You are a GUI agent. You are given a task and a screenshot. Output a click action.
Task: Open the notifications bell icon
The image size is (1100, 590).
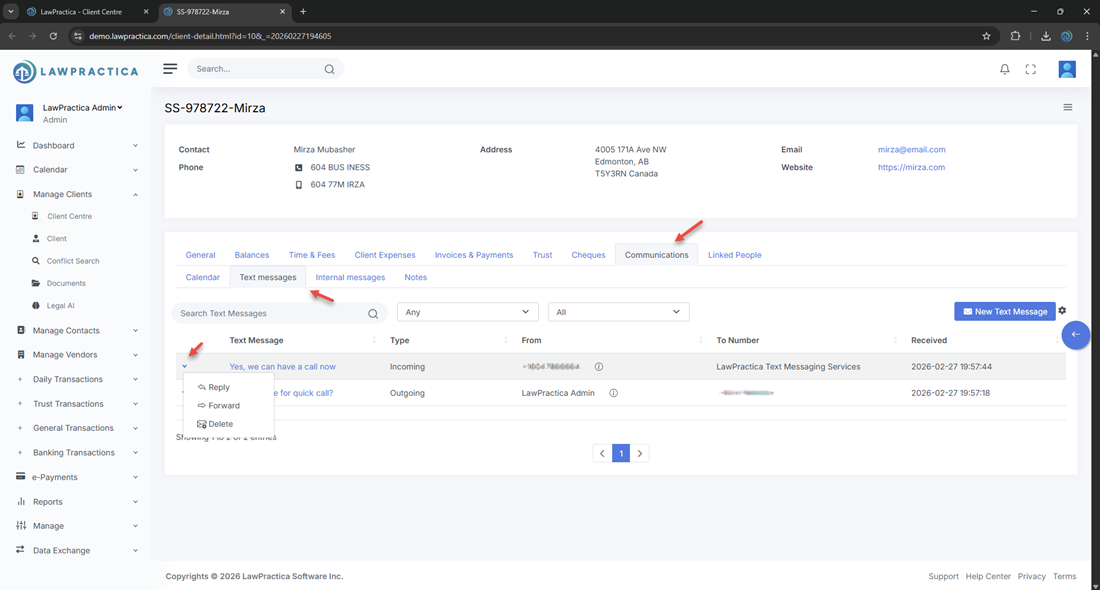click(1005, 69)
